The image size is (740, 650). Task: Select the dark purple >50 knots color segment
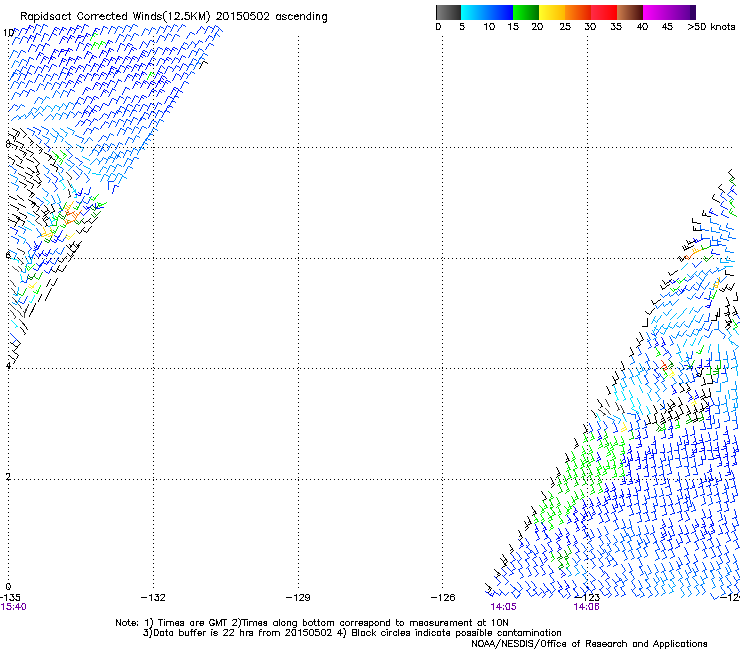tap(693, 12)
